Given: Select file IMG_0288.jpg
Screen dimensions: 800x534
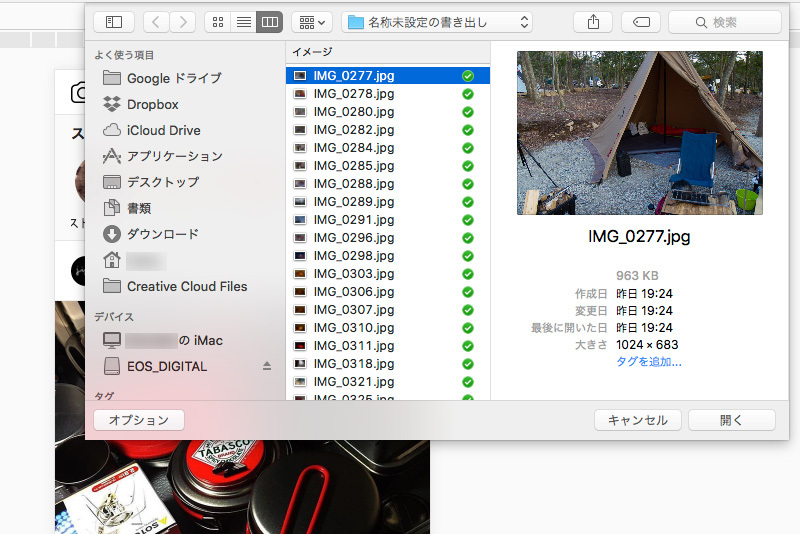Looking at the screenshot, I should 388,184.
